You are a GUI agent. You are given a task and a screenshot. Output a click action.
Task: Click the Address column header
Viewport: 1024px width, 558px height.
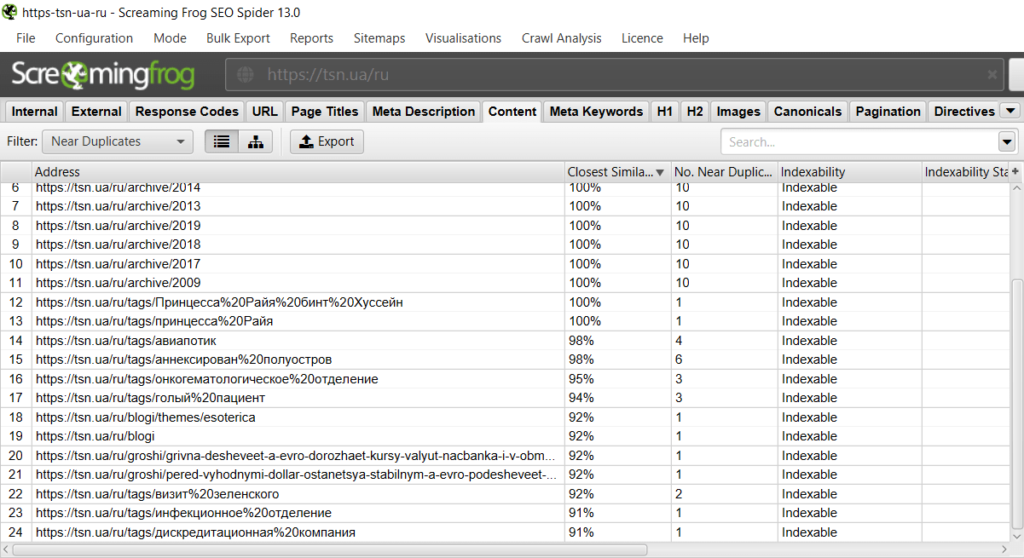[x=298, y=172]
